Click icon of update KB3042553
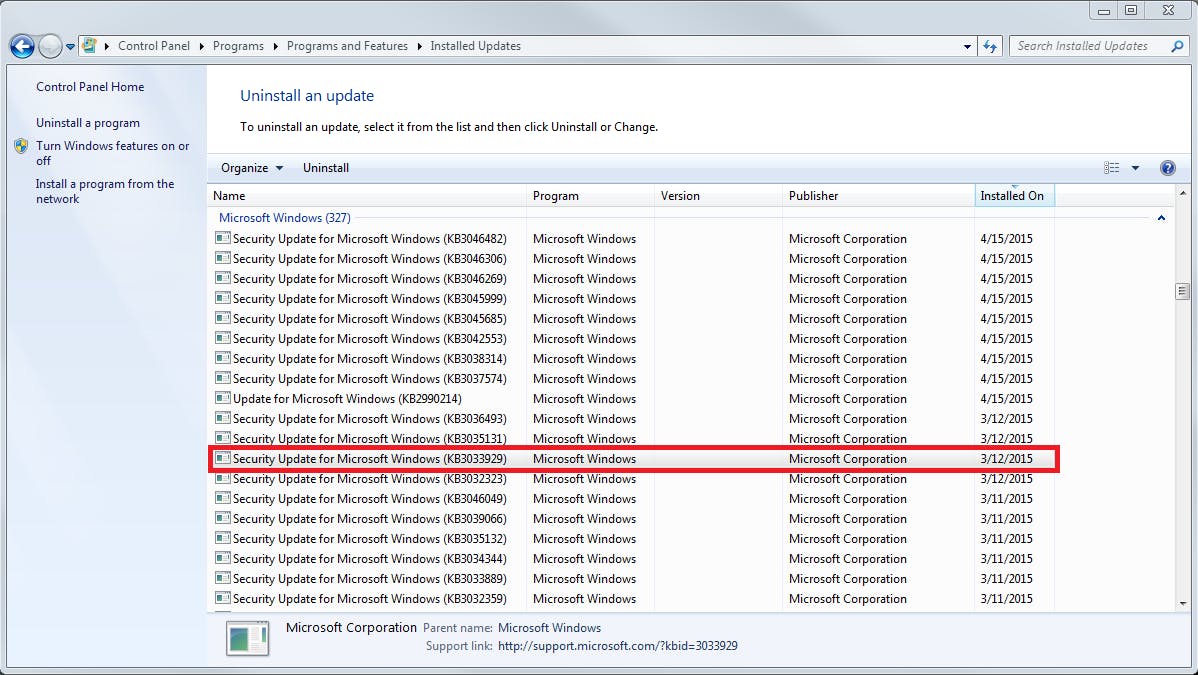Viewport: 1198px width, 675px height. [222, 338]
